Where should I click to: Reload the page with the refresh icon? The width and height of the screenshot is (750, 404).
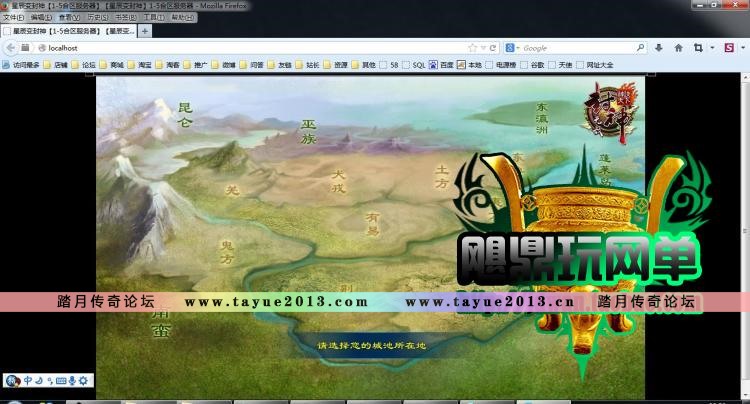click(x=493, y=48)
